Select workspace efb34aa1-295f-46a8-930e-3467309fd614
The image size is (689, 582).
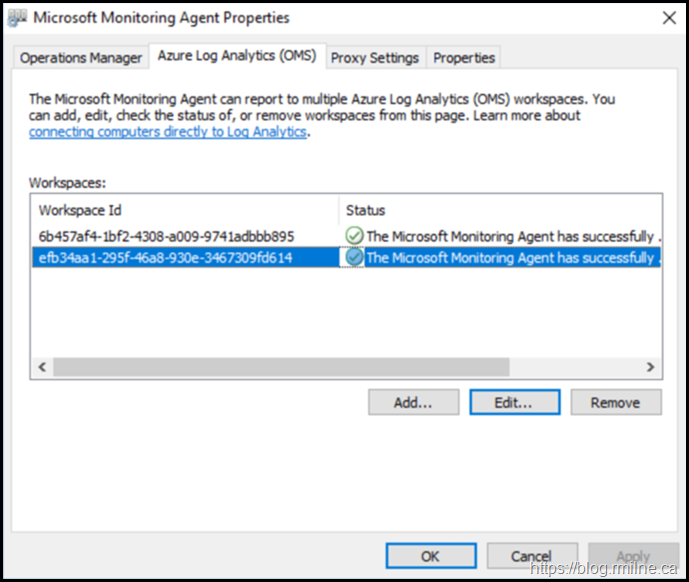pos(166,257)
